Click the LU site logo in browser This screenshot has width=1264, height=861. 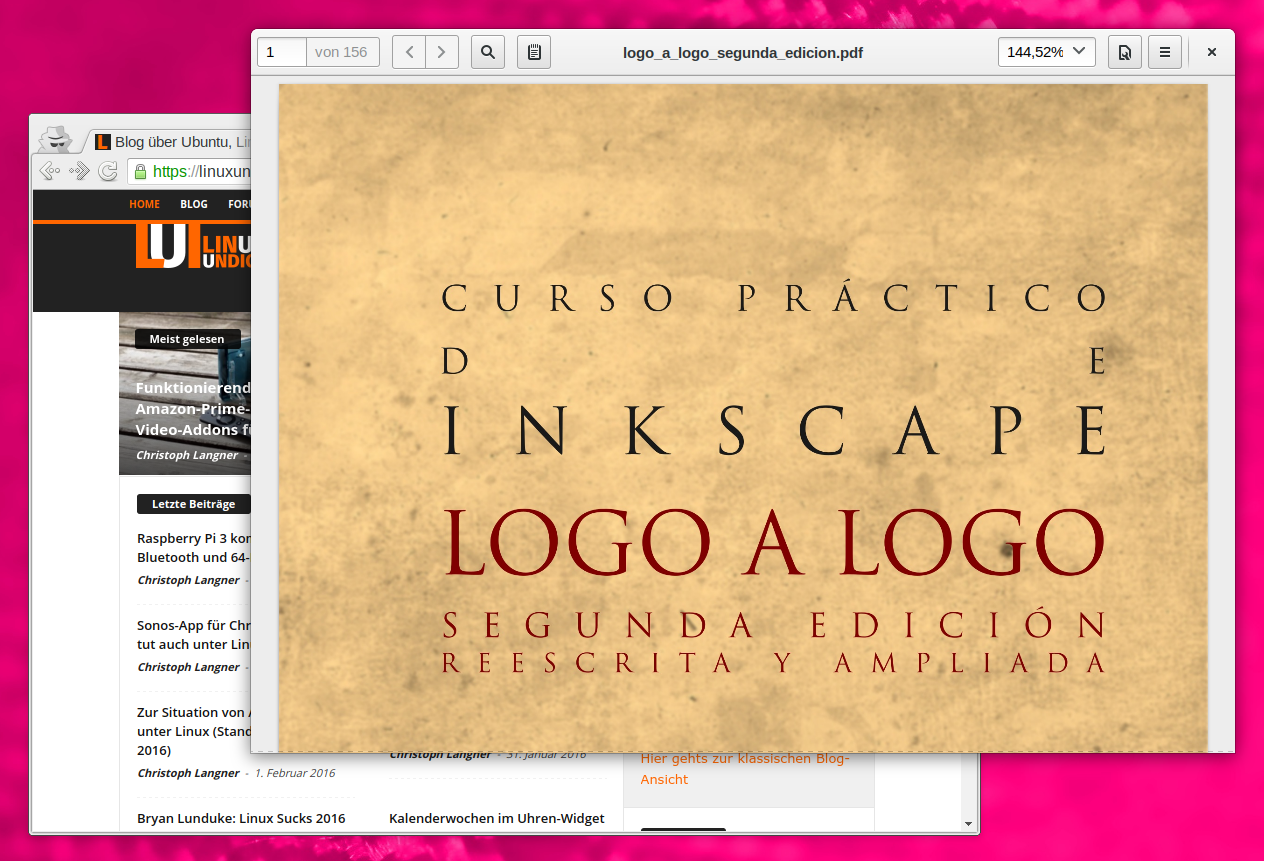(x=192, y=247)
